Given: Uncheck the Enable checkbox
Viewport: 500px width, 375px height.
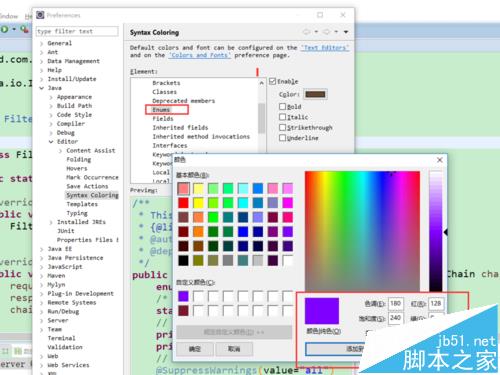Looking at the screenshot, I should click(x=272, y=81).
